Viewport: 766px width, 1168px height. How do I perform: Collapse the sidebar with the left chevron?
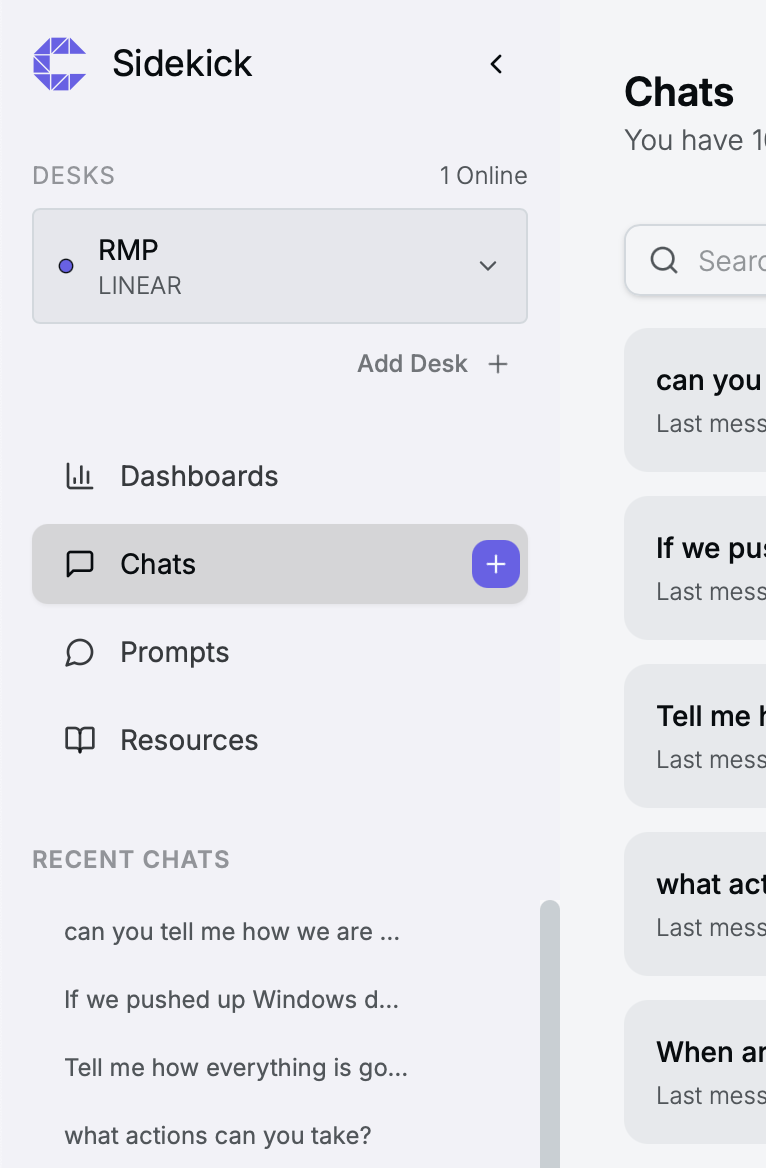(496, 64)
